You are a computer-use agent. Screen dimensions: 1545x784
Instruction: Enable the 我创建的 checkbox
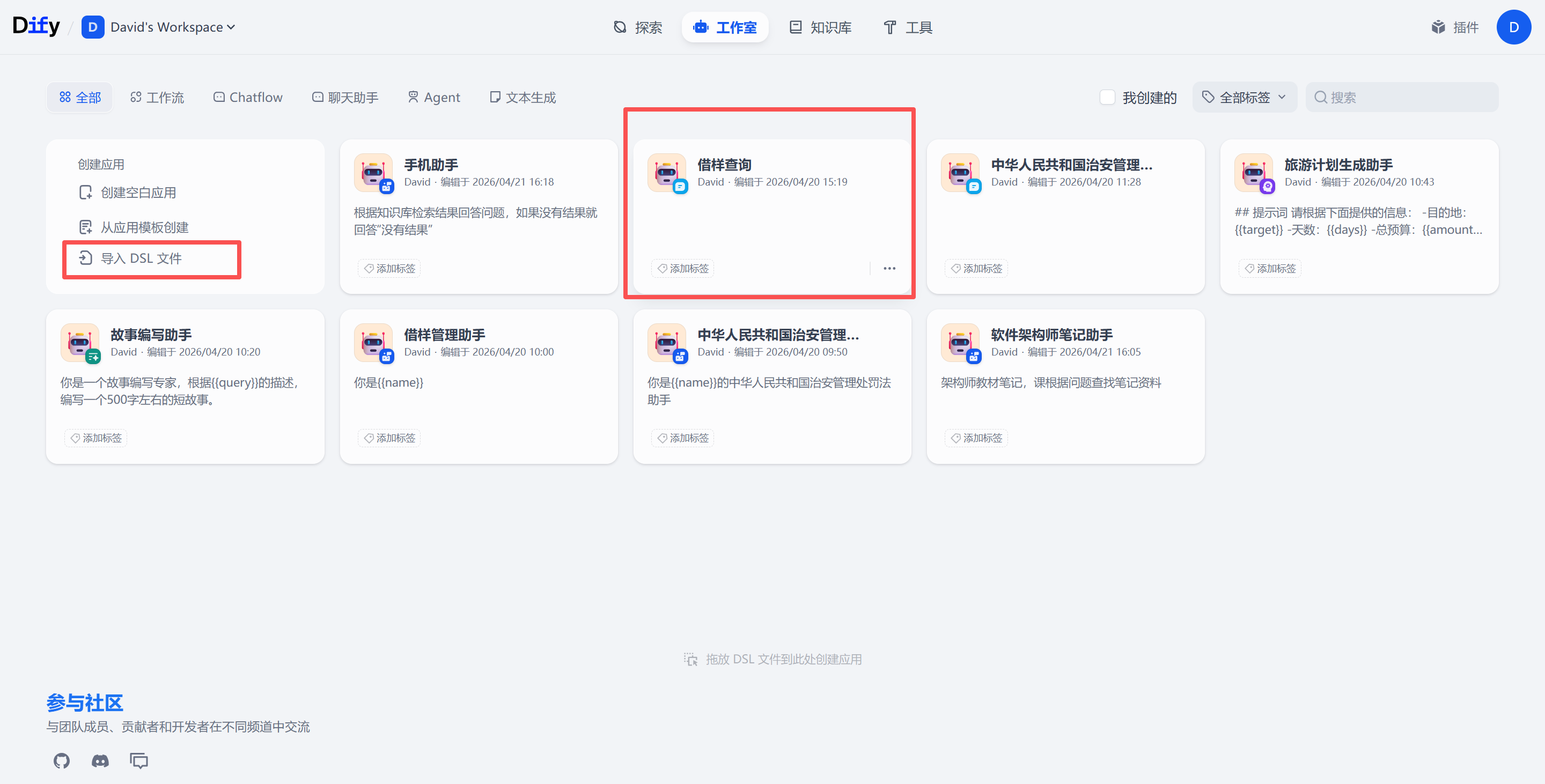click(x=1107, y=97)
